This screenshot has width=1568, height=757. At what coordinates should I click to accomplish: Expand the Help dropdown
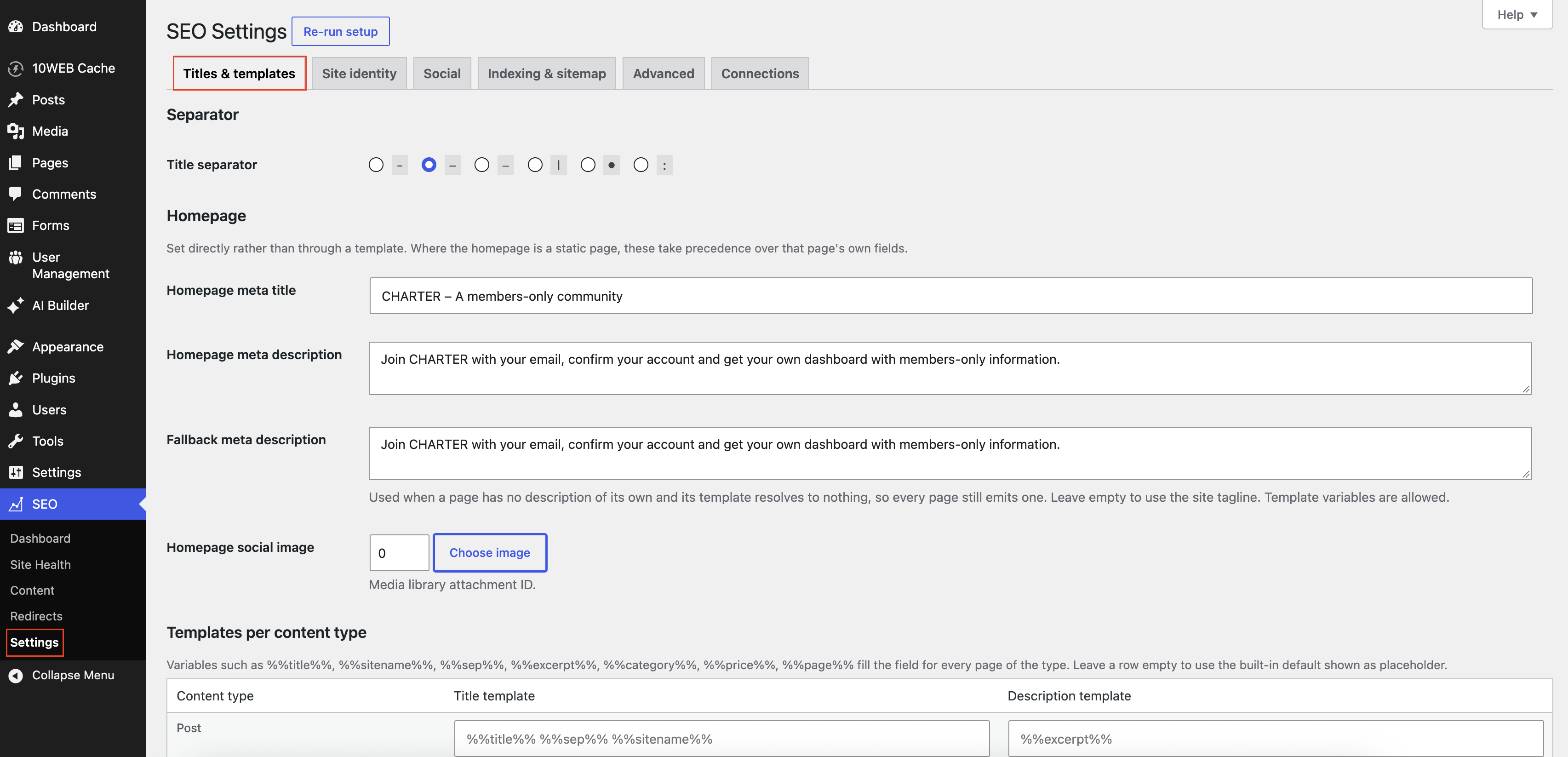[1517, 15]
